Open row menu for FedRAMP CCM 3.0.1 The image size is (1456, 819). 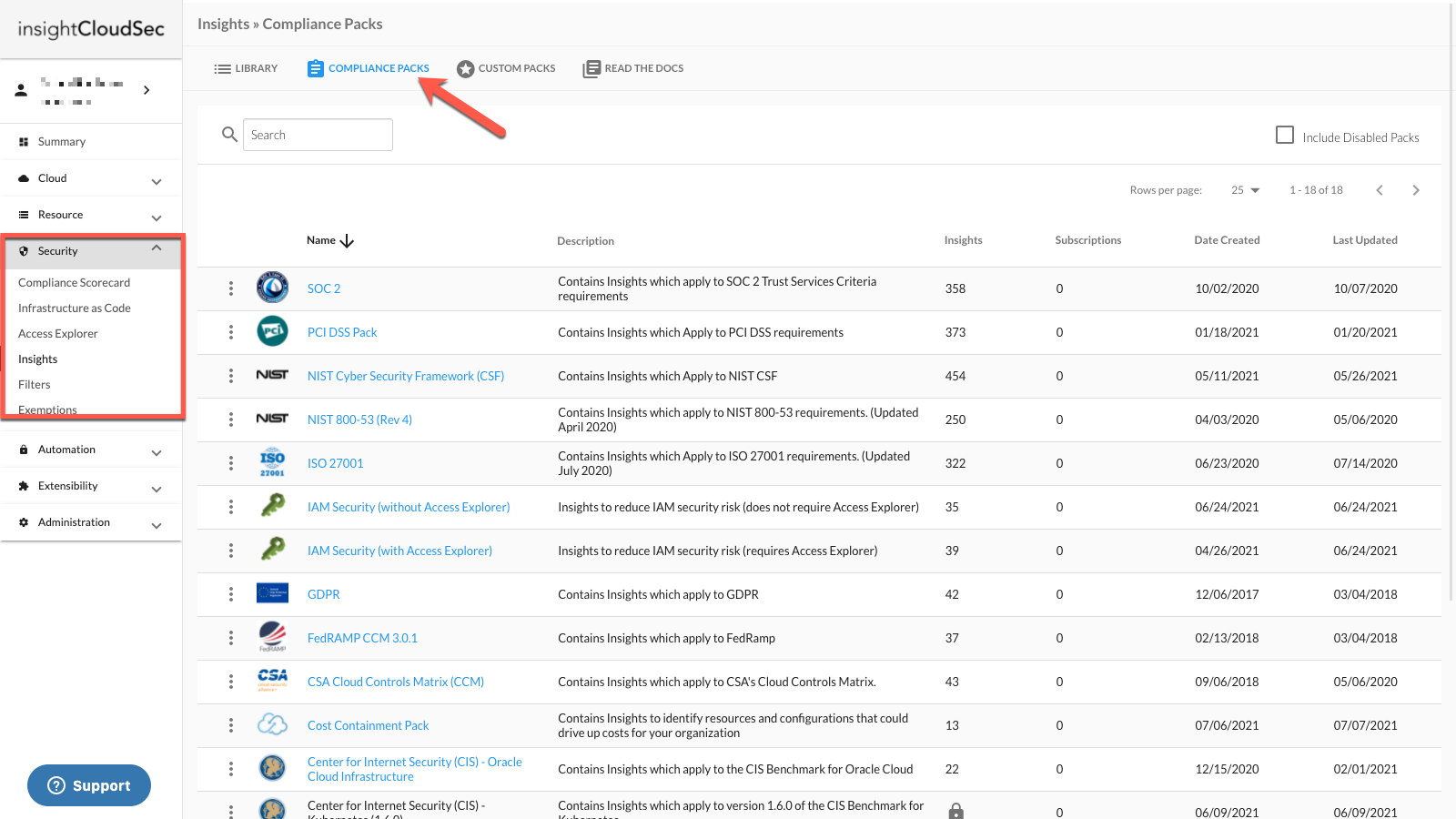pyautogui.click(x=231, y=638)
